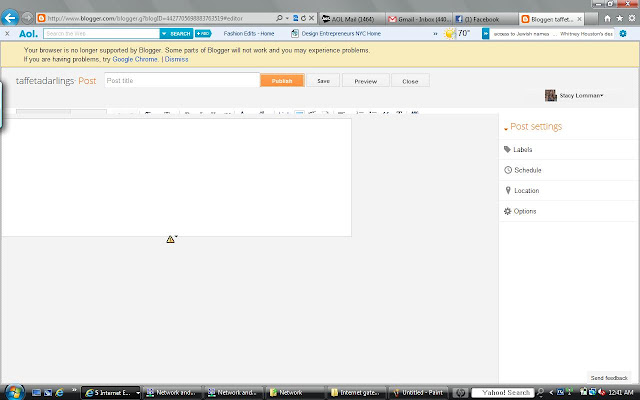Screen dimensions: 640x400
Task: Switch to the Facebook tab
Action: point(485,19)
